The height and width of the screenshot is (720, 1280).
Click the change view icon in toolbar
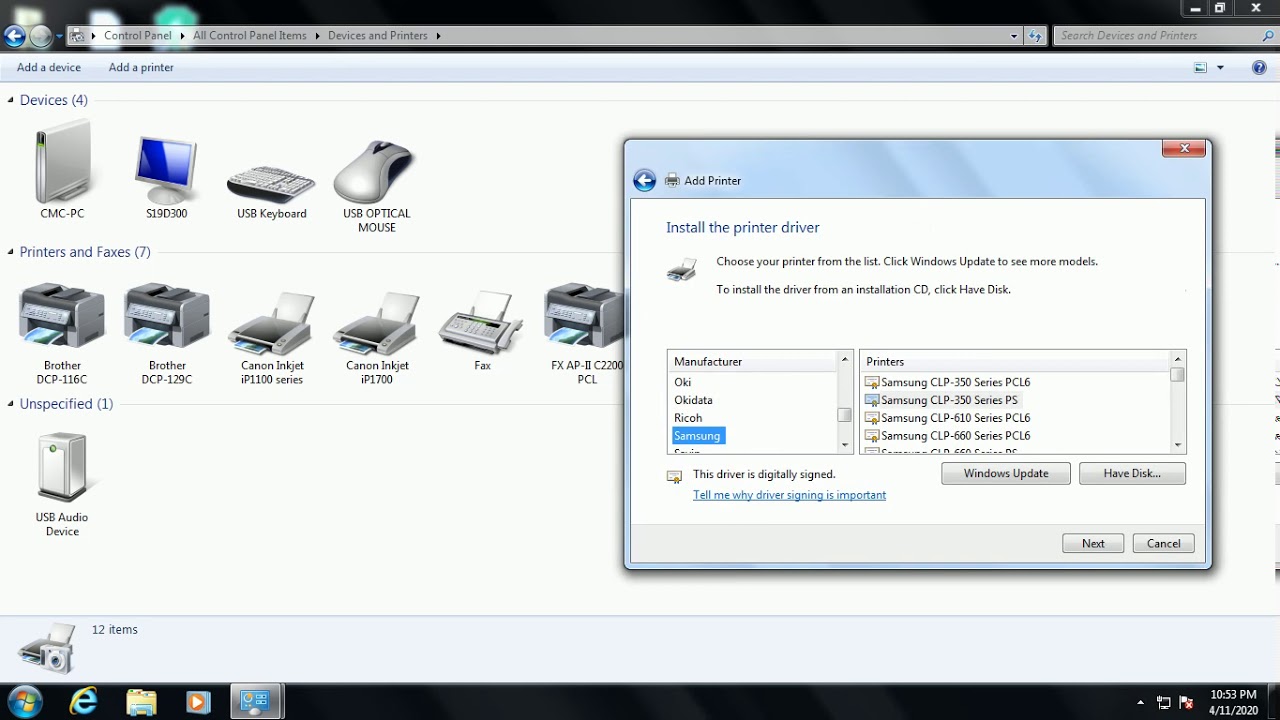[1200, 67]
